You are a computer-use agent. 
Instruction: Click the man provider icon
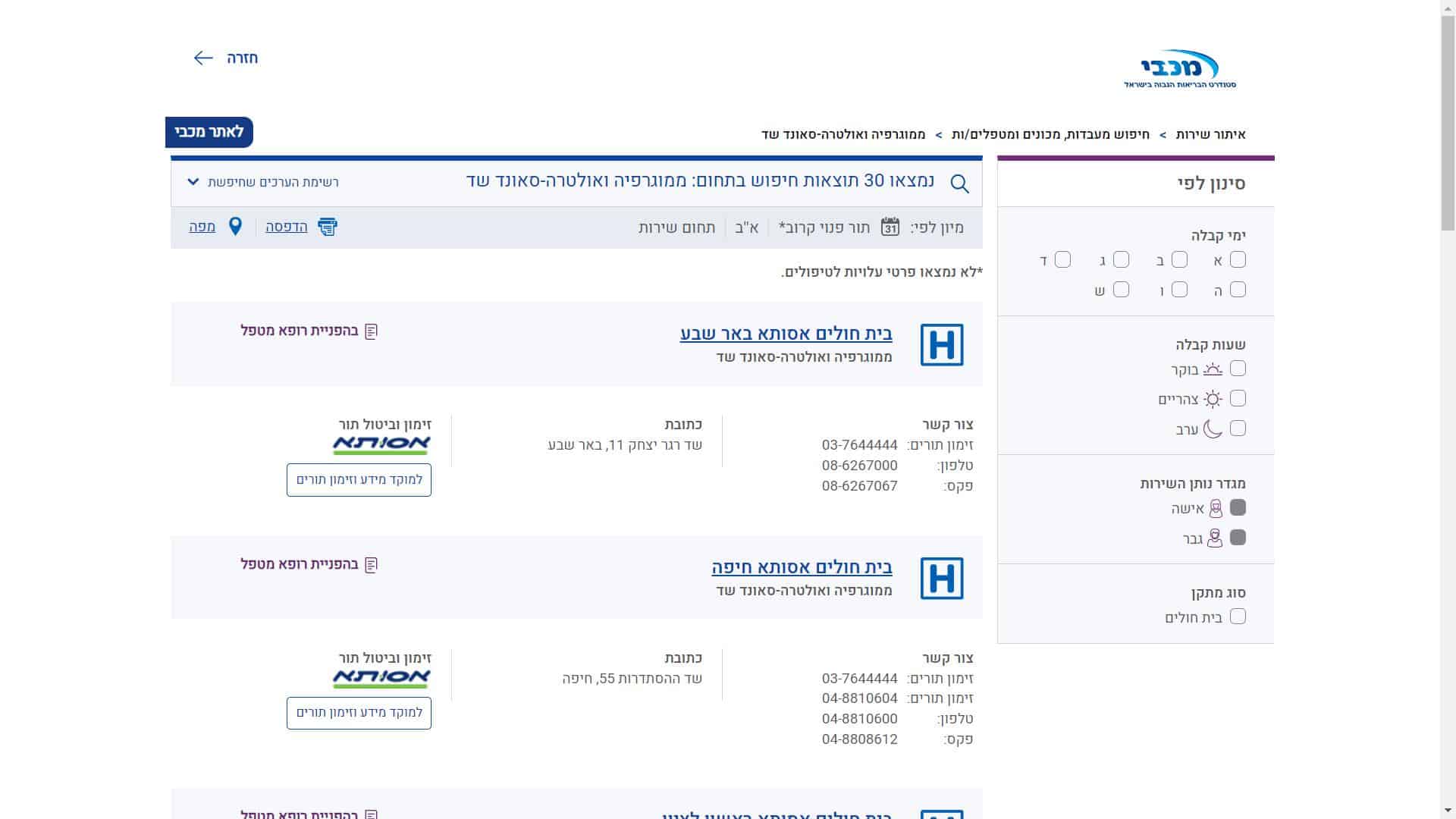coord(1215,538)
